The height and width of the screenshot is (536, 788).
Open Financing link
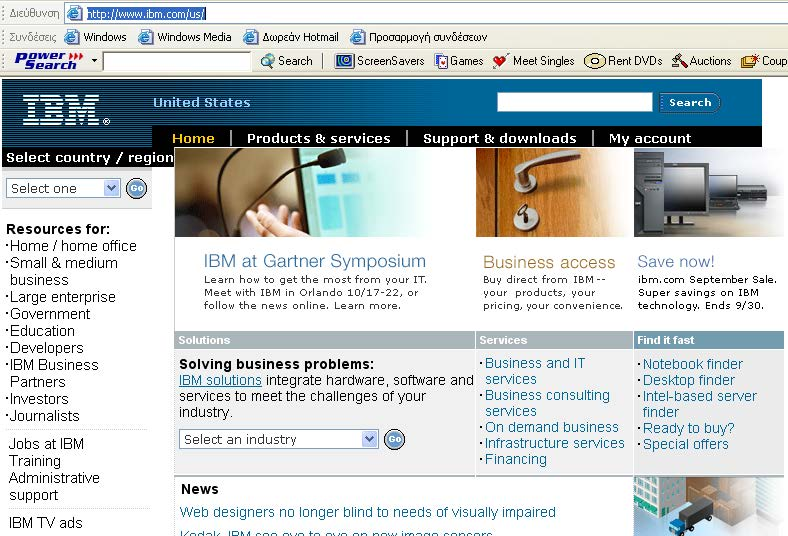516,460
